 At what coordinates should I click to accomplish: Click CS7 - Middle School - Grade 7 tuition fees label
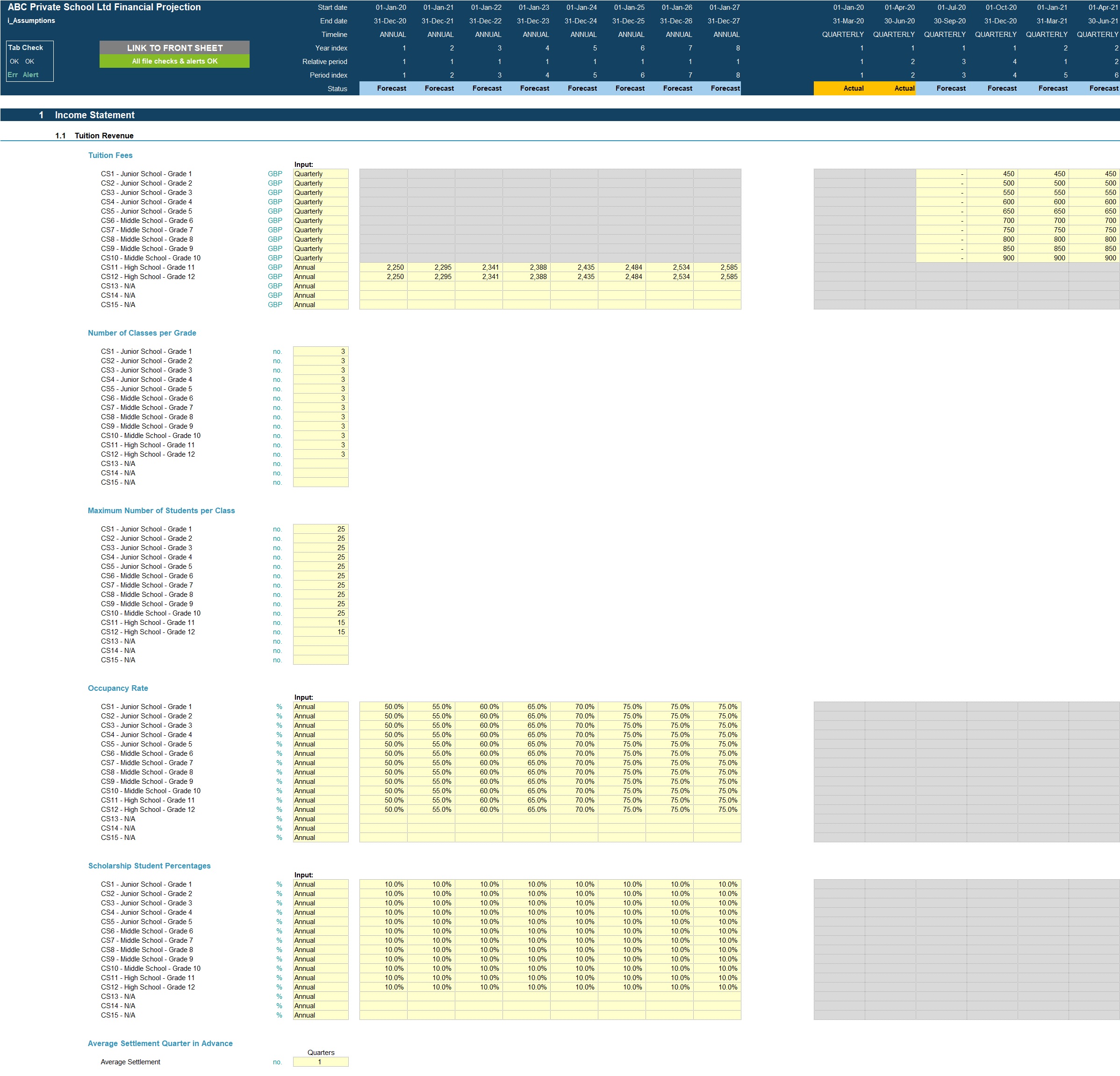(x=147, y=230)
